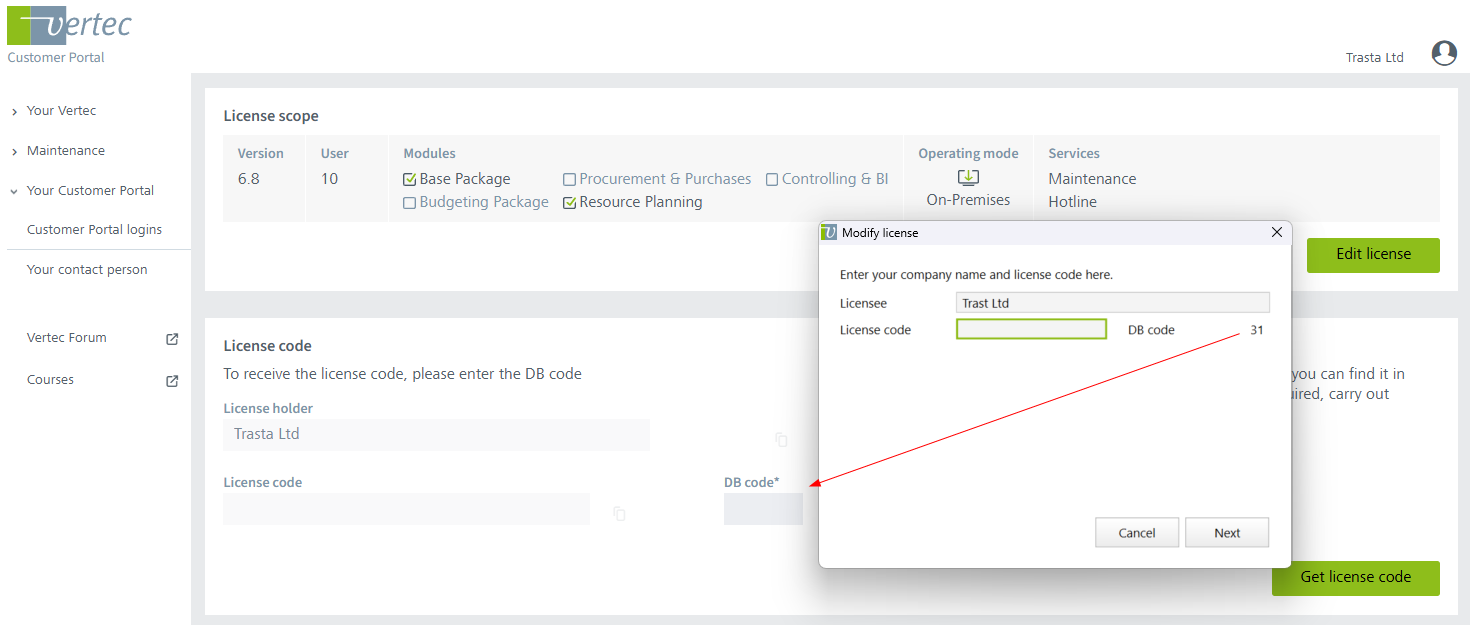Enable the Procurement & Purchases checkbox

(x=569, y=180)
